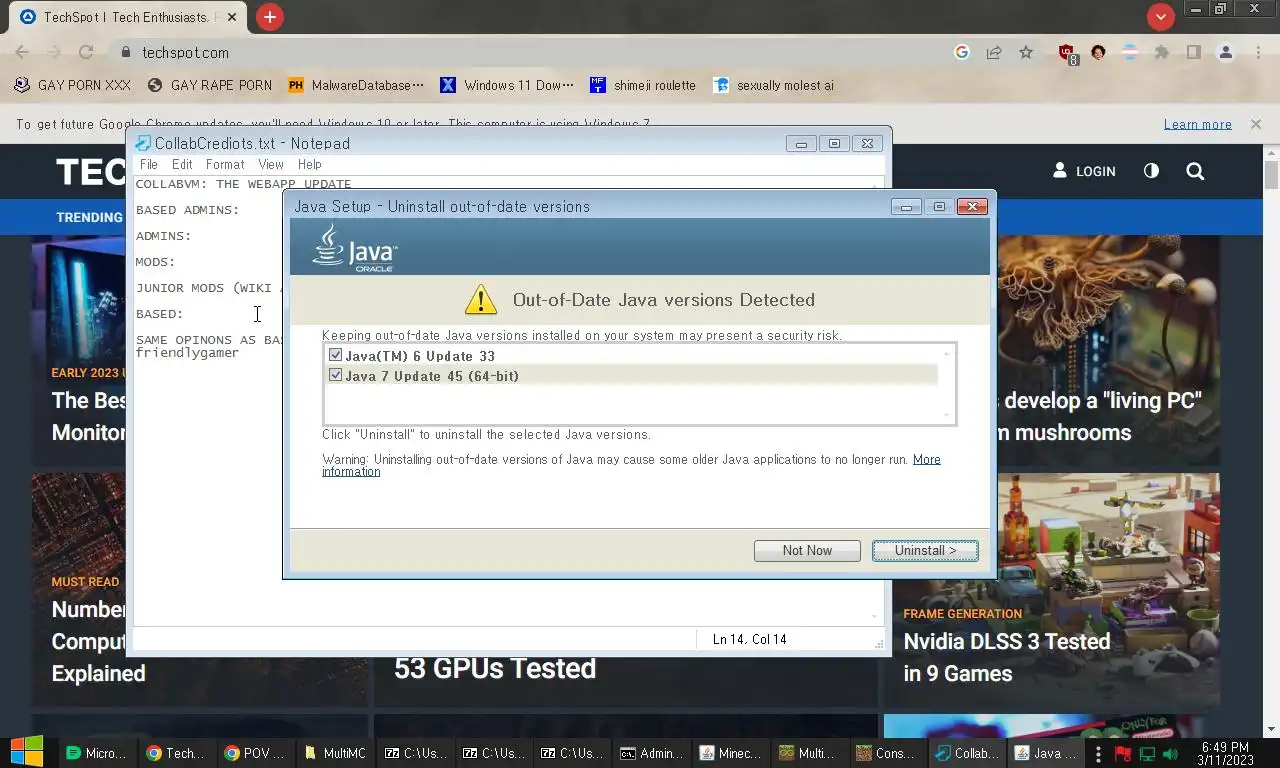Switch to the Cons... taskbar item
The width and height of the screenshot is (1280, 768).
(887, 753)
